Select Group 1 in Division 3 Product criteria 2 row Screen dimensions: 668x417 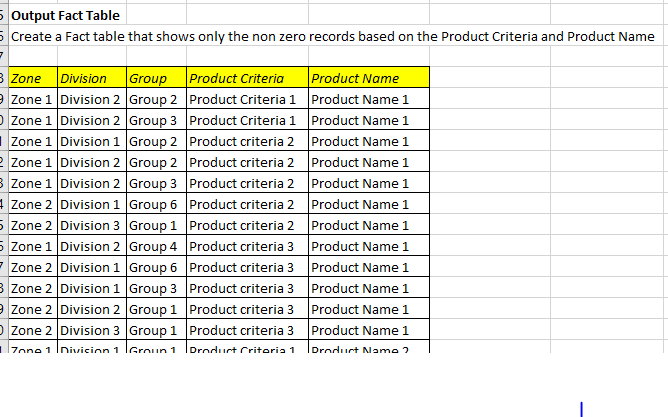tap(156, 225)
